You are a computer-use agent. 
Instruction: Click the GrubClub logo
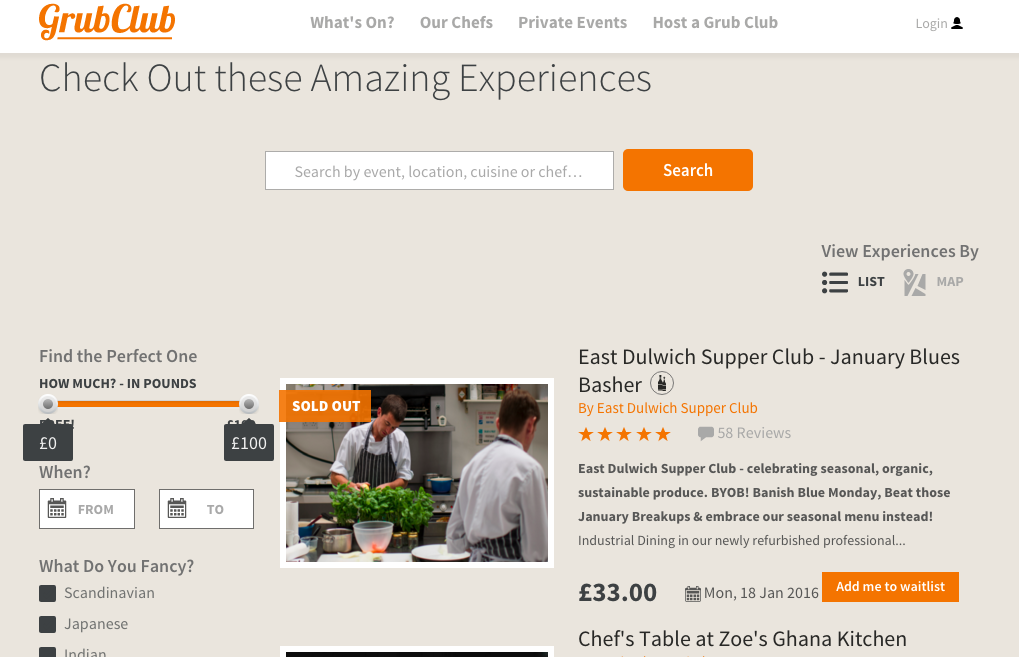coord(107,21)
